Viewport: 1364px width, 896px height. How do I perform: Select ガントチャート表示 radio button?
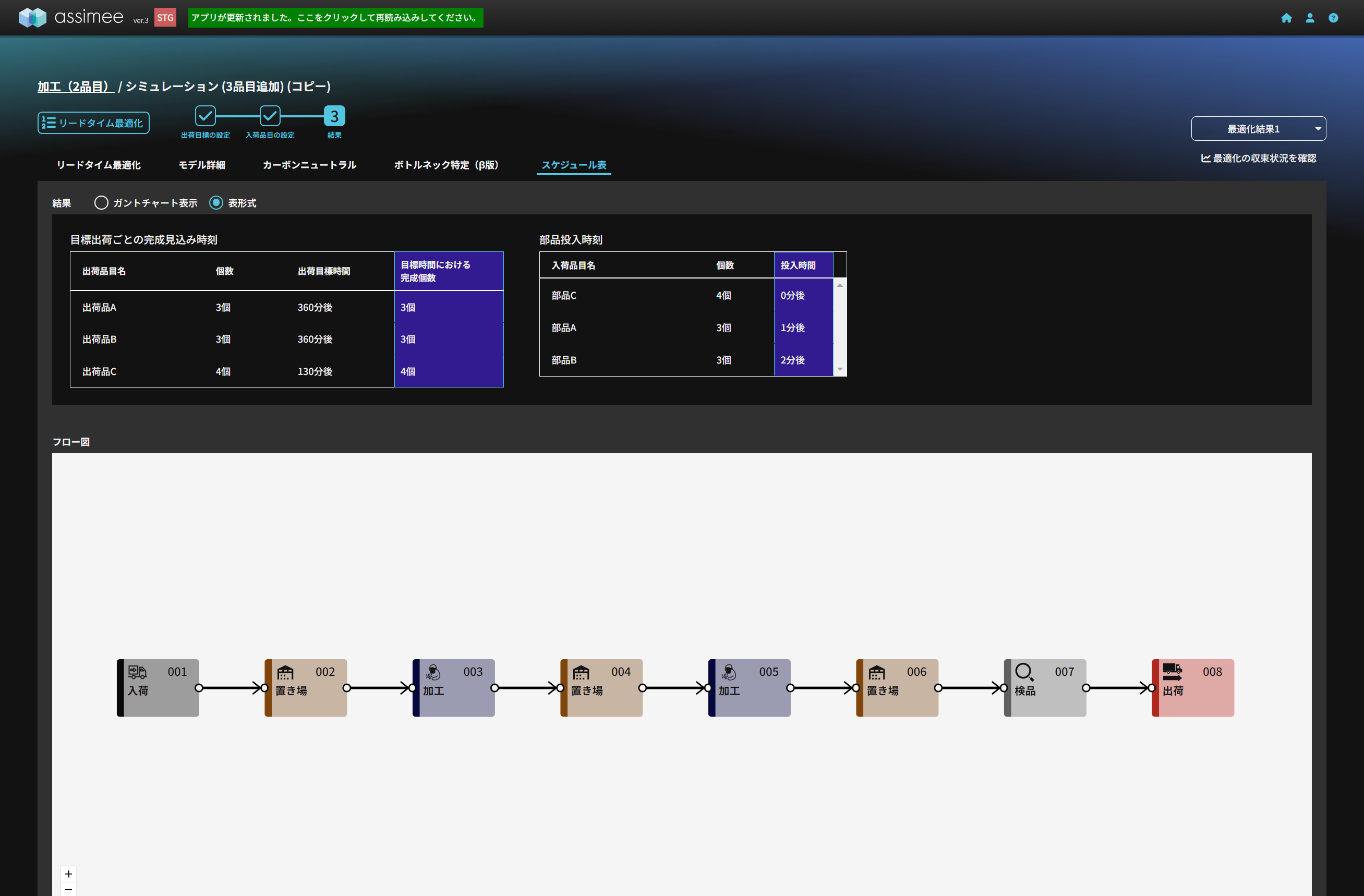101,203
